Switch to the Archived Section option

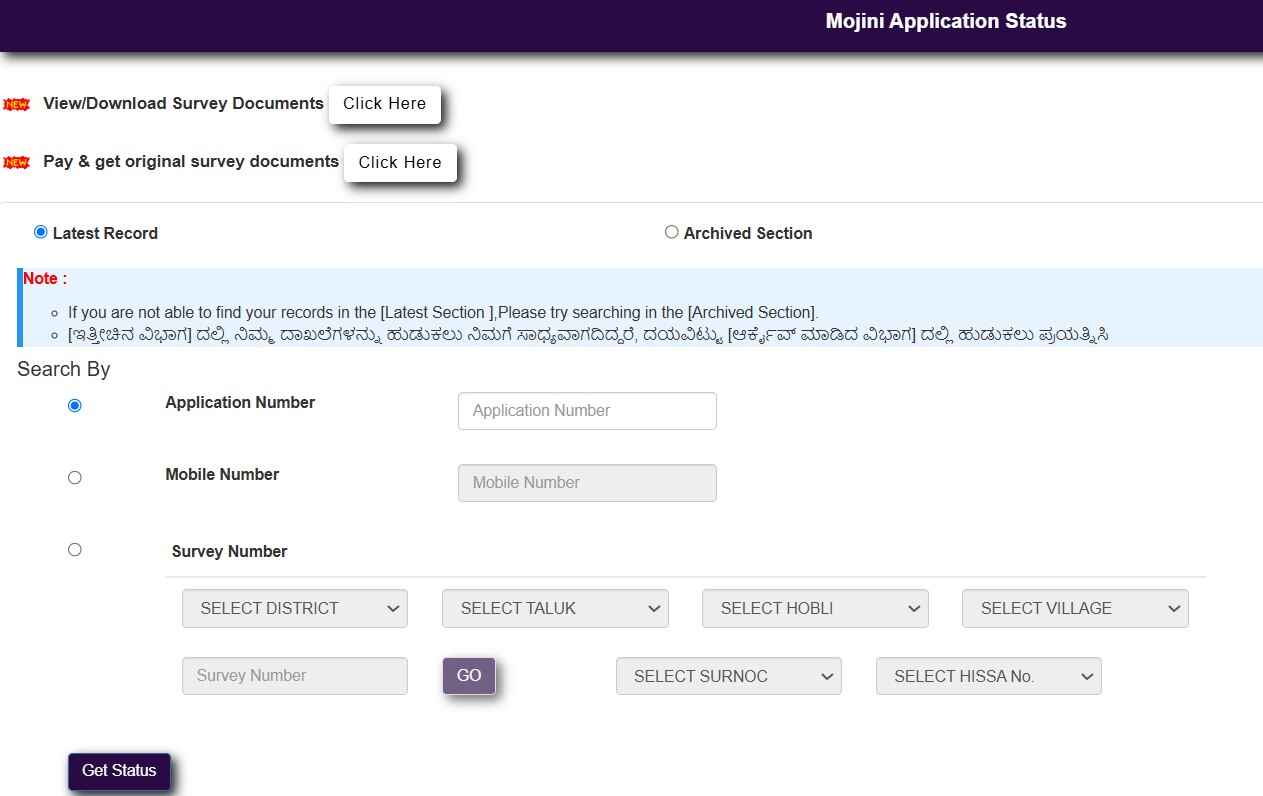[671, 231]
